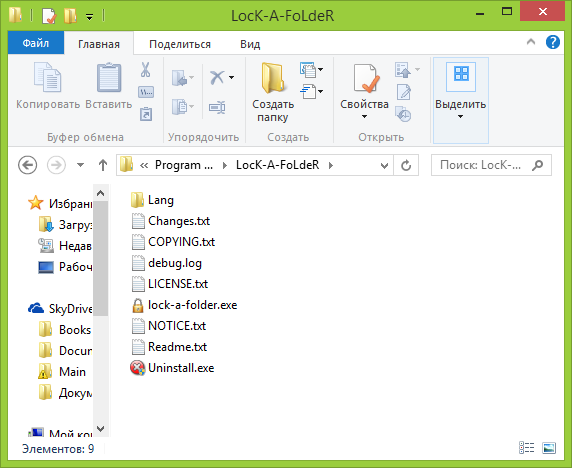572x468 pixels.
Task: Click the Properties icon in quick access toolbar
Action: point(49,16)
